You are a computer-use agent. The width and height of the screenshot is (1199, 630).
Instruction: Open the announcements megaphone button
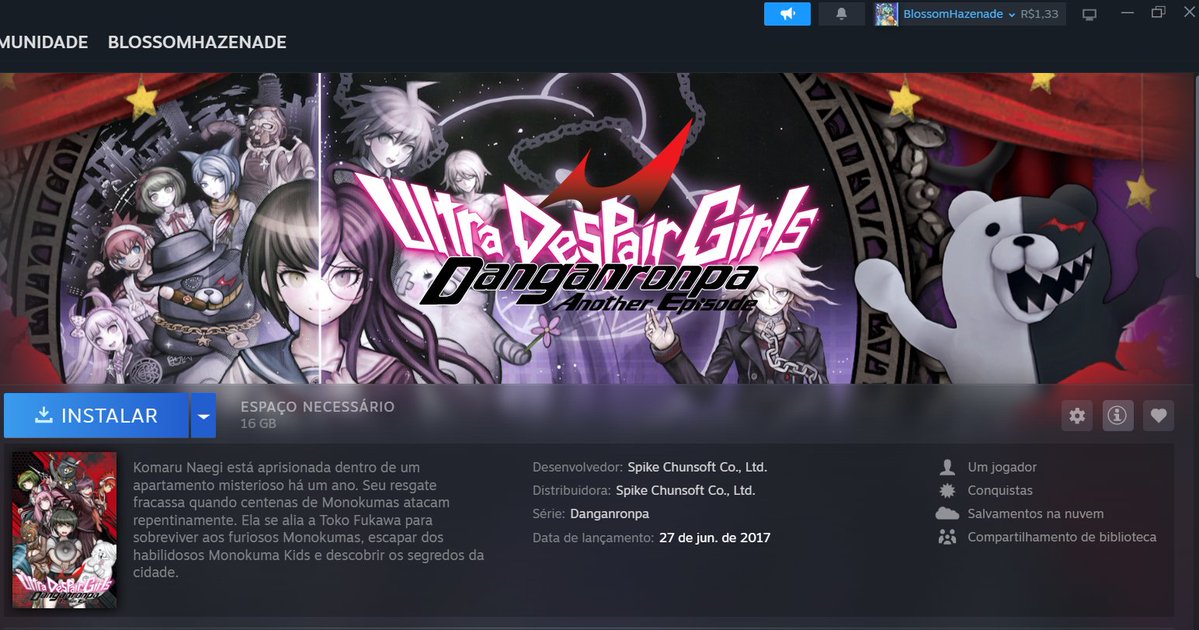(x=787, y=14)
